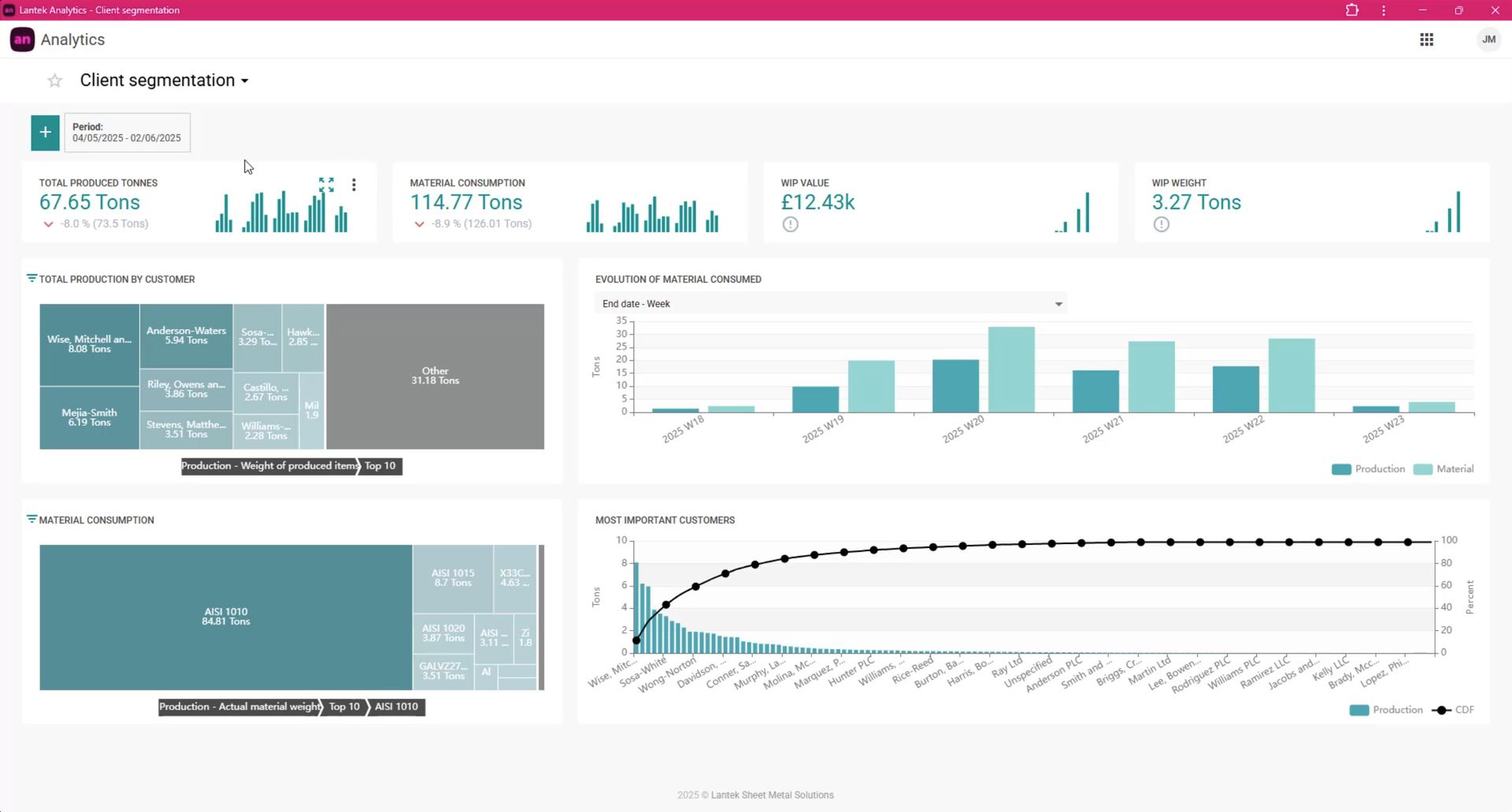
Task: Select the AISI 1015 8.7 Tons tile
Action: point(453,578)
